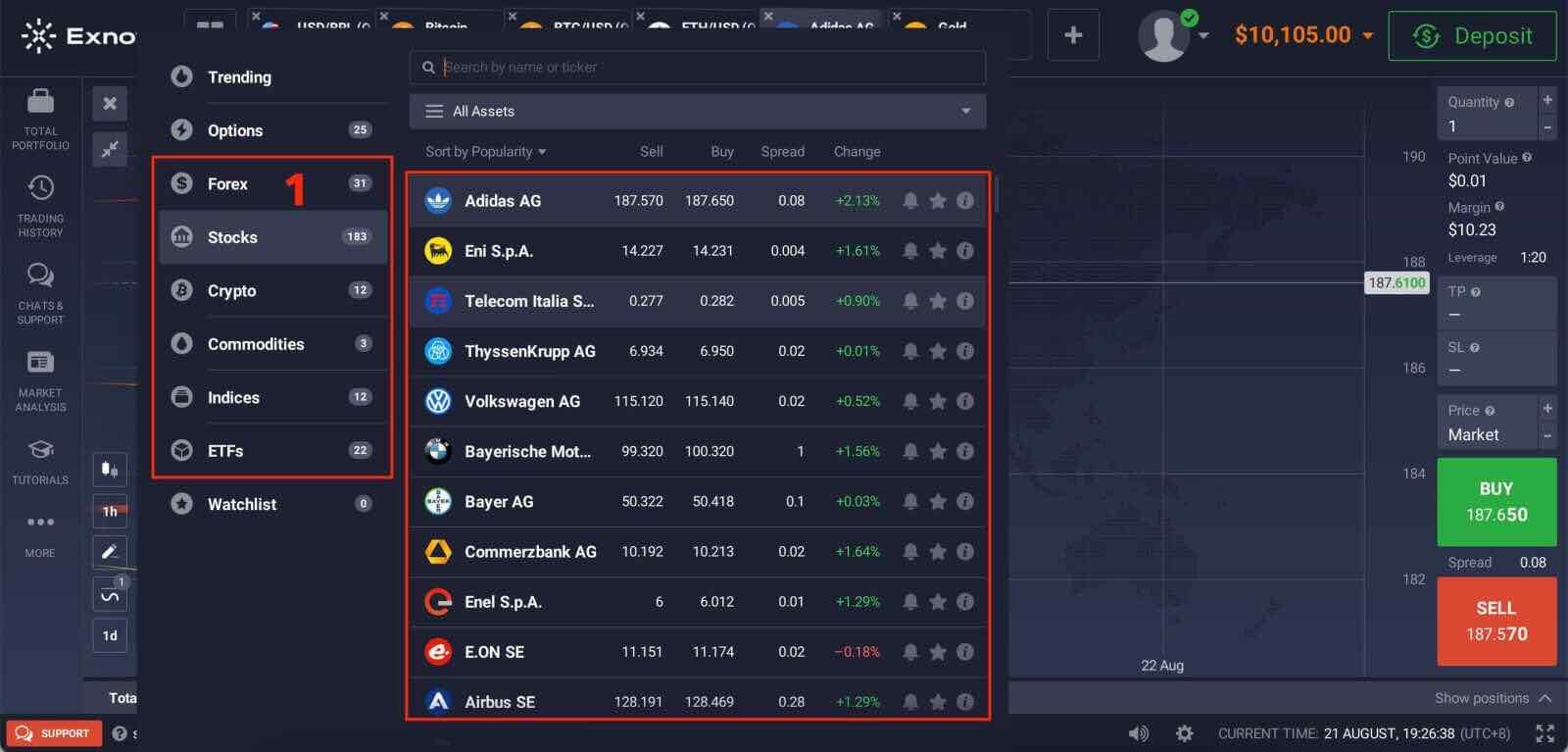Image resolution: width=1568 pixels, height=752 pixels.
Task: Open the drawing pencil tool
Action: click(x=110, y=552)
